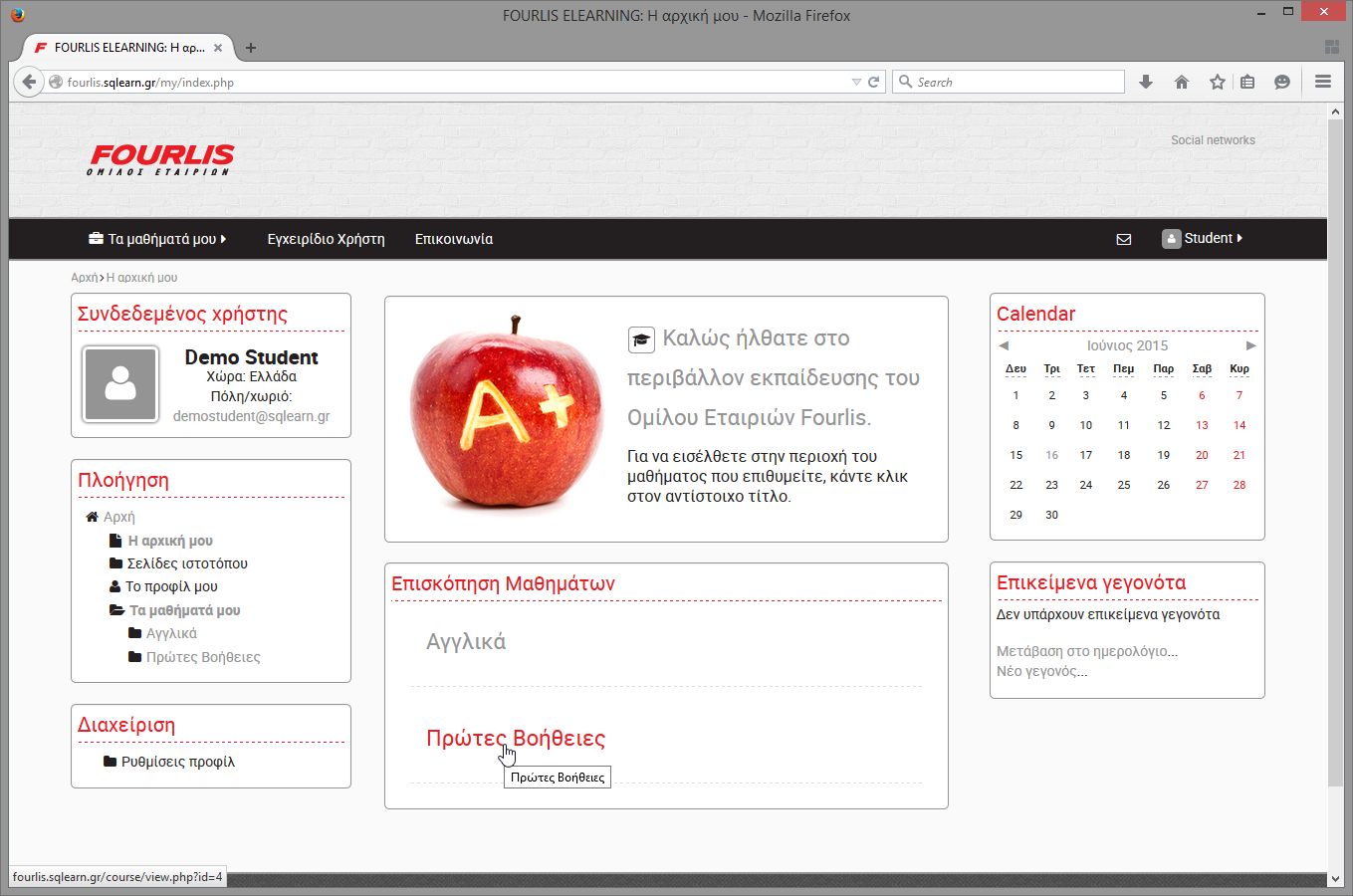The height and width of the screenshot is (896, 1353).
Task: Select day 16 in the calendar
Action: 1051,455
